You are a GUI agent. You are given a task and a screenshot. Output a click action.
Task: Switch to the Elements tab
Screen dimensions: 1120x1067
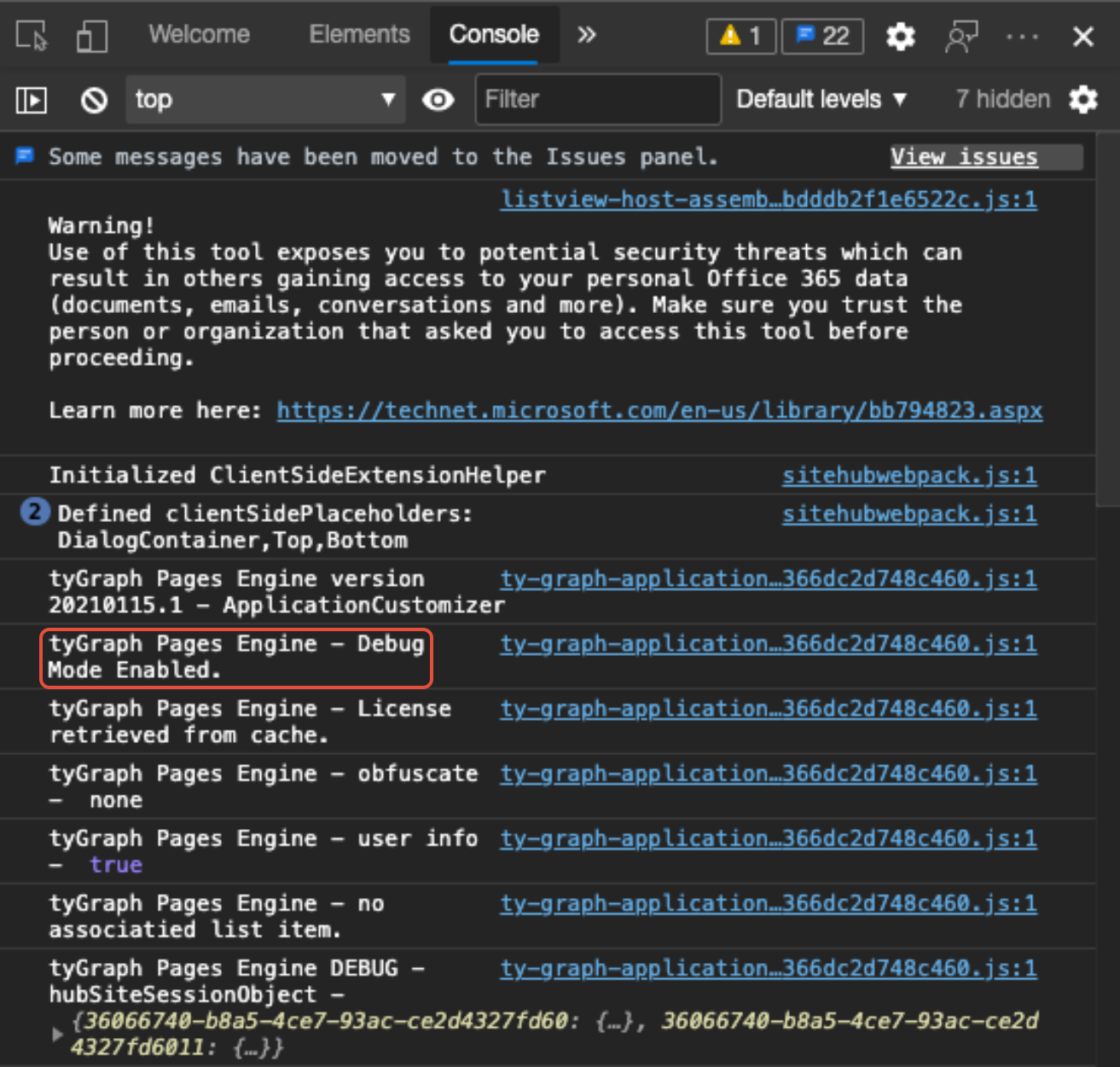359,35
